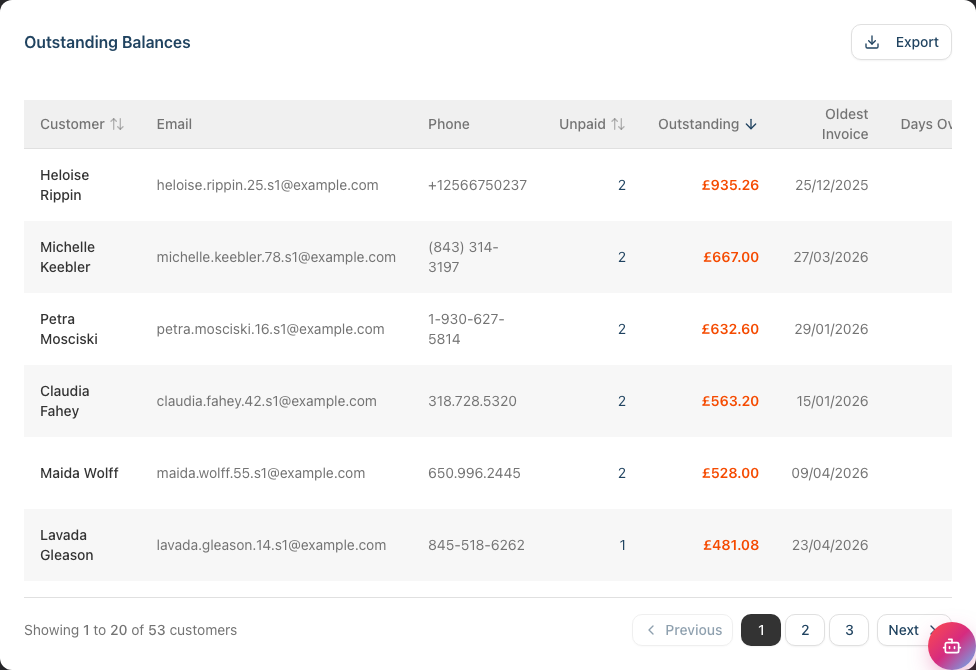This screenshot has width=976, height=670.
Task: Click phone number +12566750237
Action: pos(477,185)
